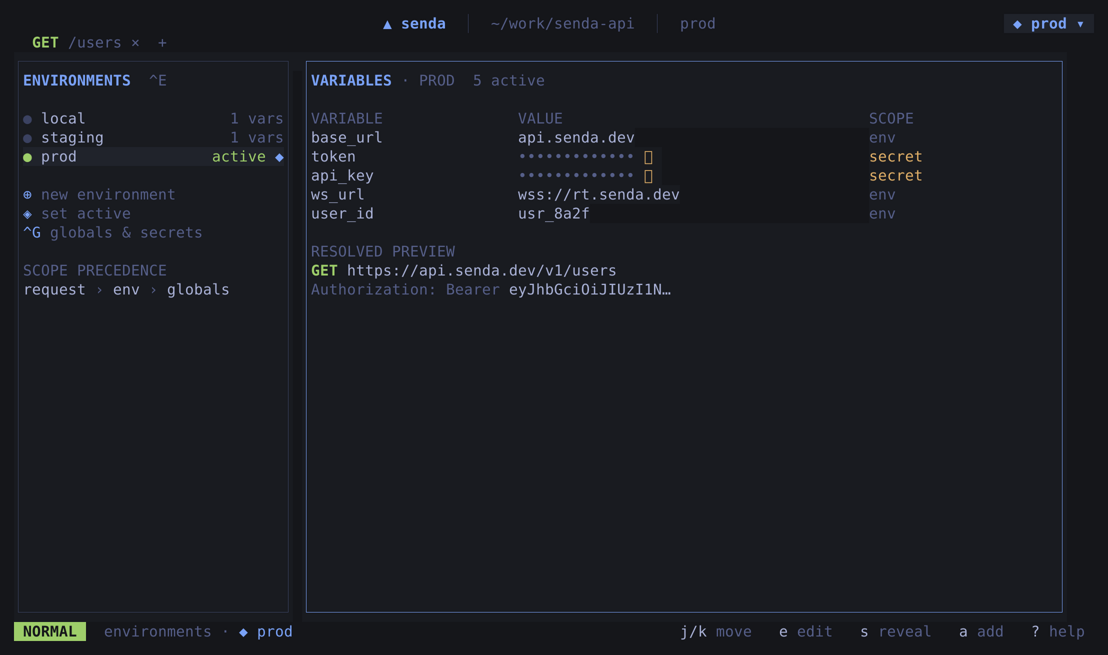
Task: Click the diamond icon in prod selector
Action: tap(1018, 24)
